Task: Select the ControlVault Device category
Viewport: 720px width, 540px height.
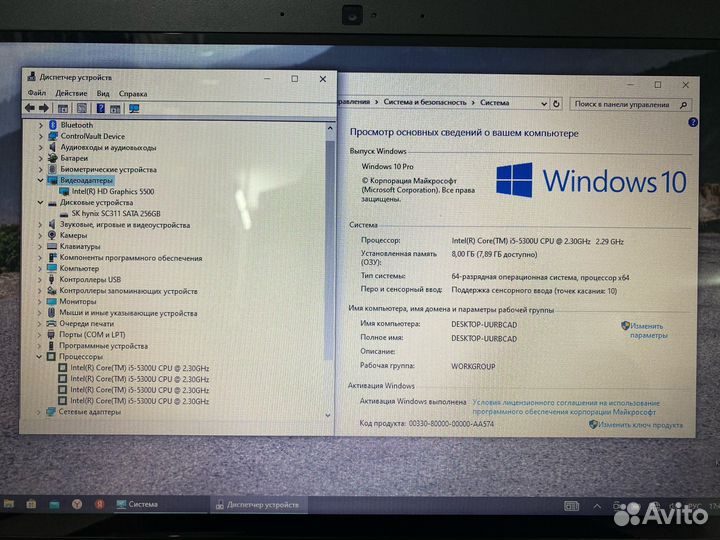Action: (92, 136)
